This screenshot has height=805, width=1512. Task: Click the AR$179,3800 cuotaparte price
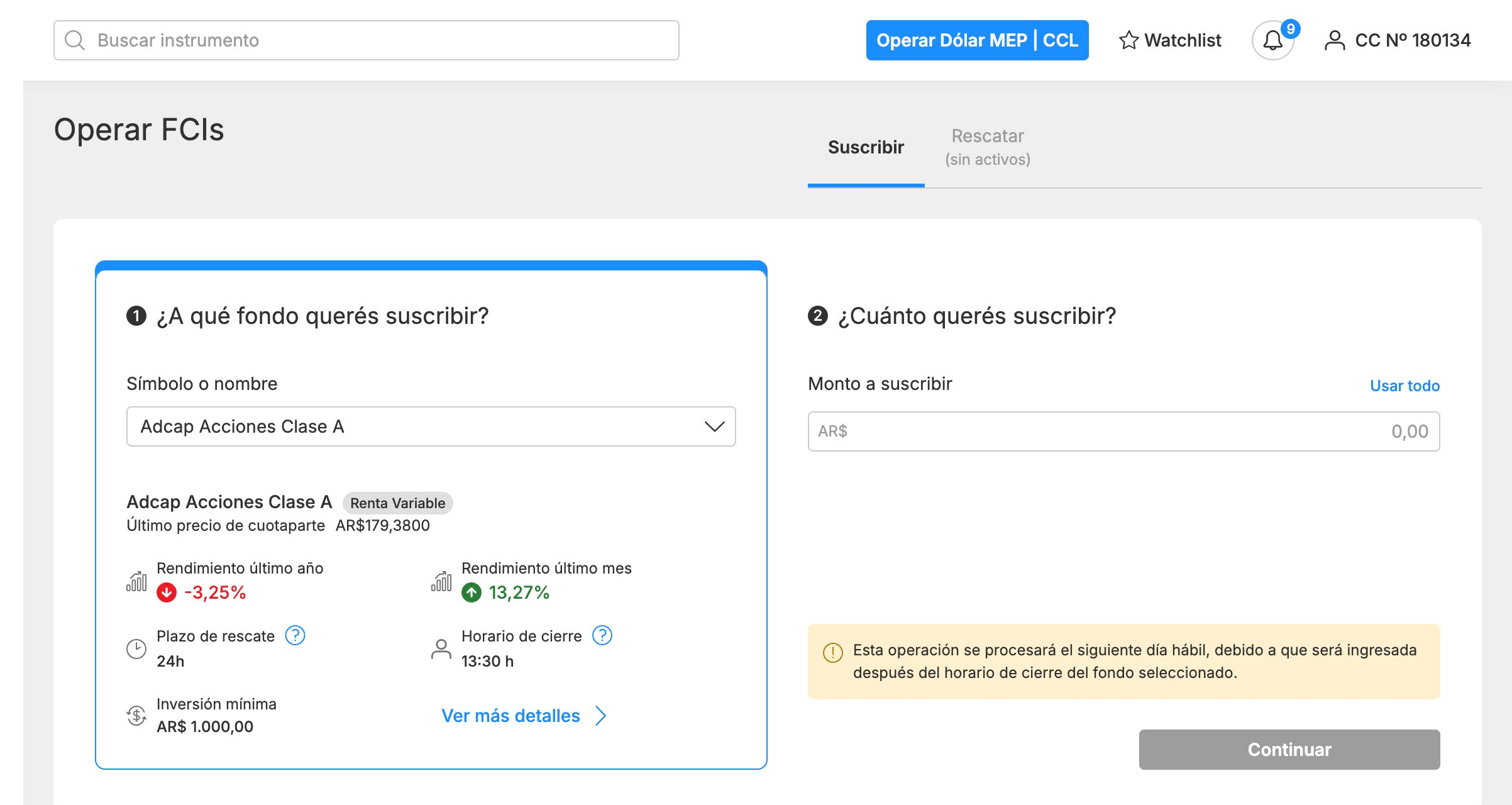coord(383,525)
